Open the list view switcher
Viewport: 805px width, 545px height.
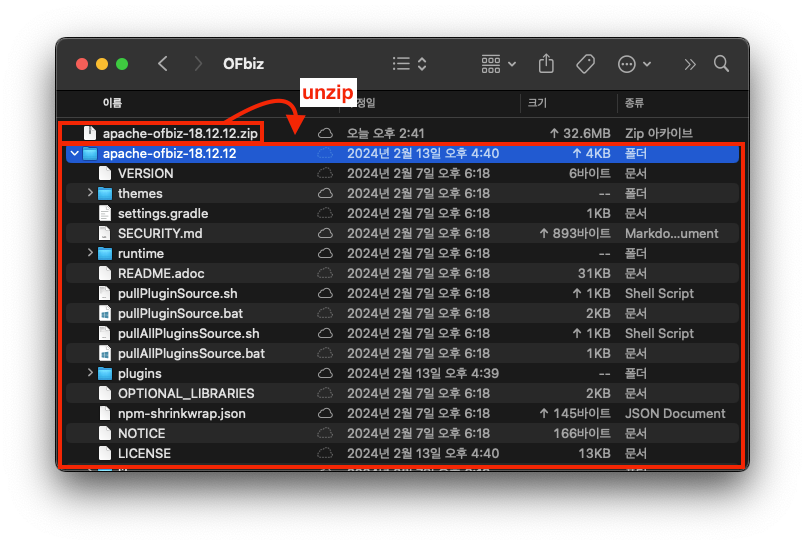[x=409, y=64]
